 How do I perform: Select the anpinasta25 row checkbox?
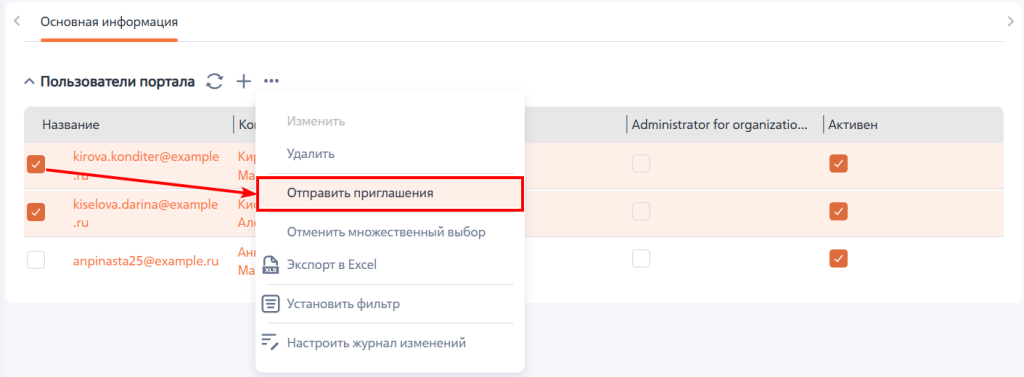(36, 260)
